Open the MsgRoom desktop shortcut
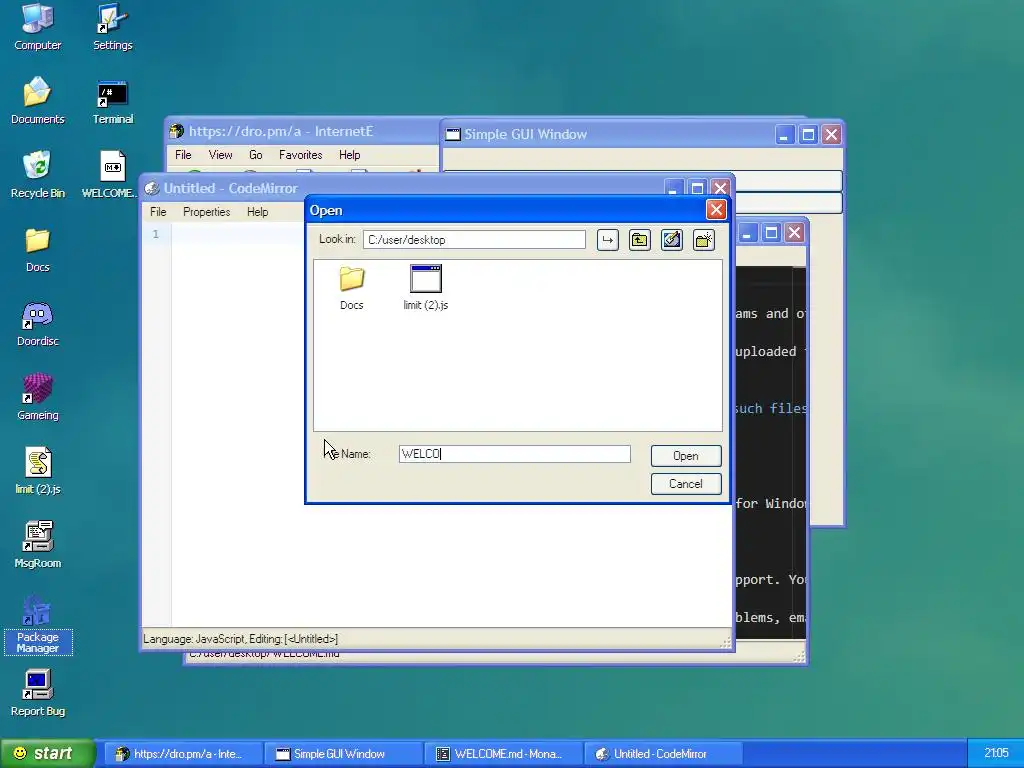The height and width of the screenshot is (768, 1024). 37,545
